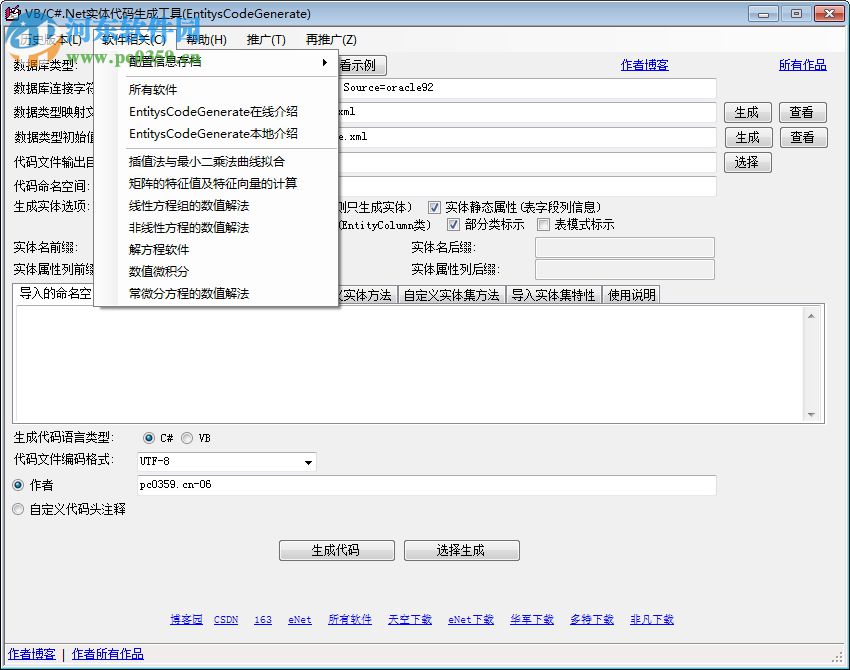Click the application icon in the title bar
The width and height of the screenshot is (850, 670).
[14, 13]
